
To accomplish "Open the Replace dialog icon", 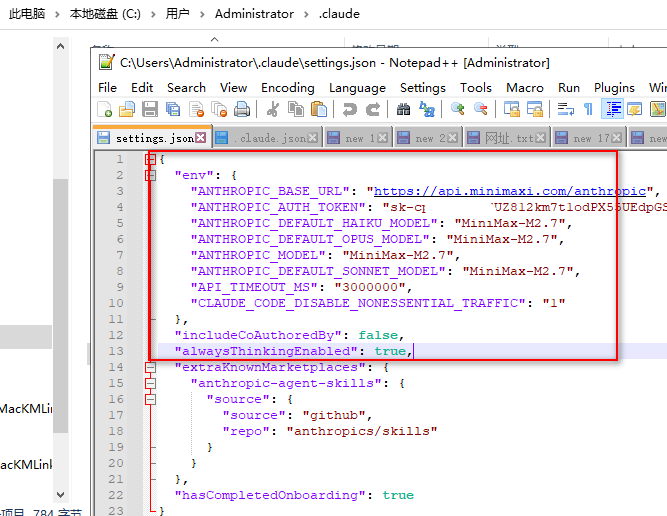I will (427, 109).
